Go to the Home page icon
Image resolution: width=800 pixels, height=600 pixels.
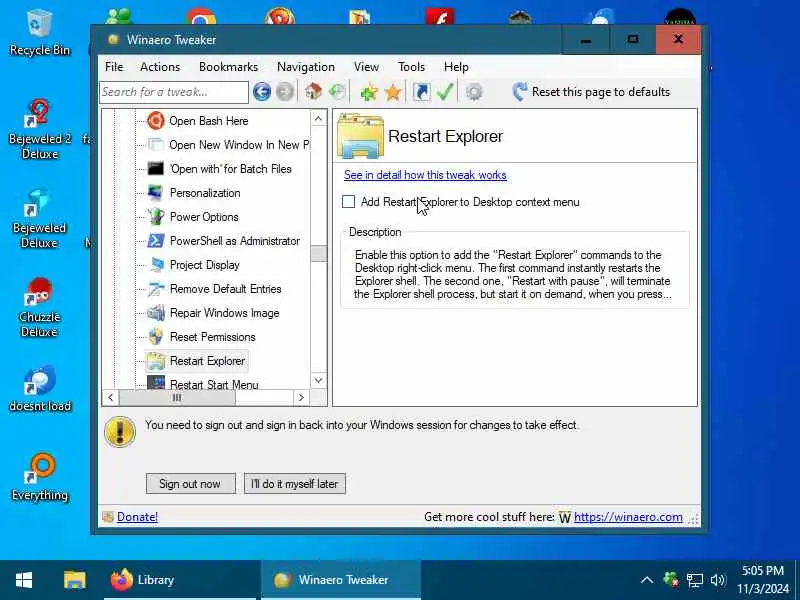point(313,92)
